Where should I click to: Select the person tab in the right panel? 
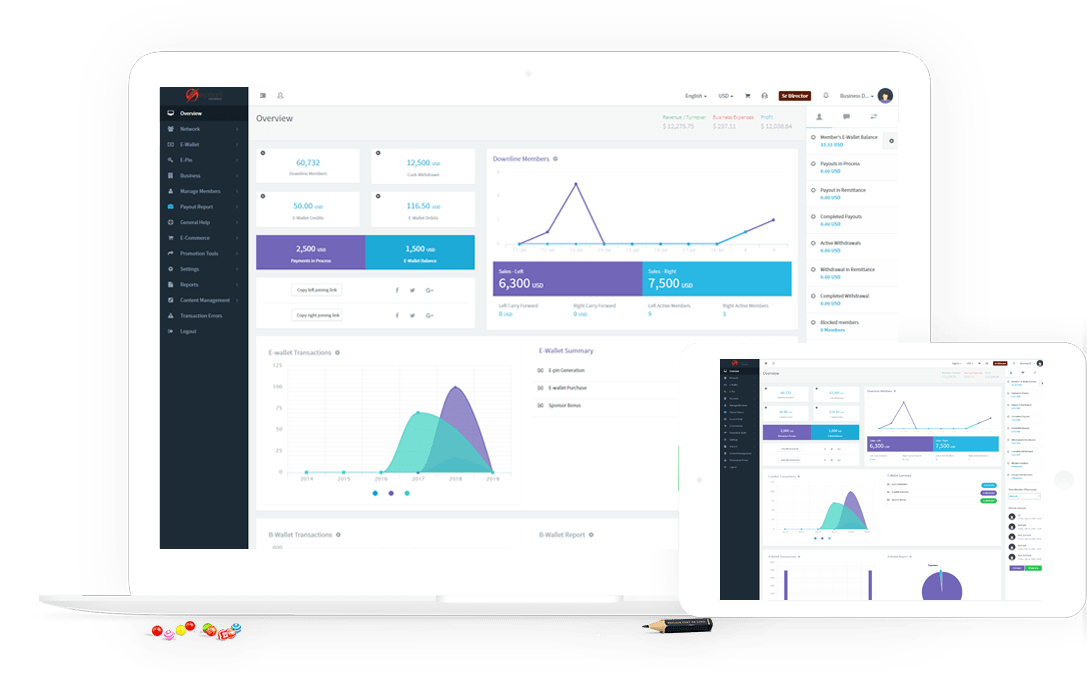[819, 117]
